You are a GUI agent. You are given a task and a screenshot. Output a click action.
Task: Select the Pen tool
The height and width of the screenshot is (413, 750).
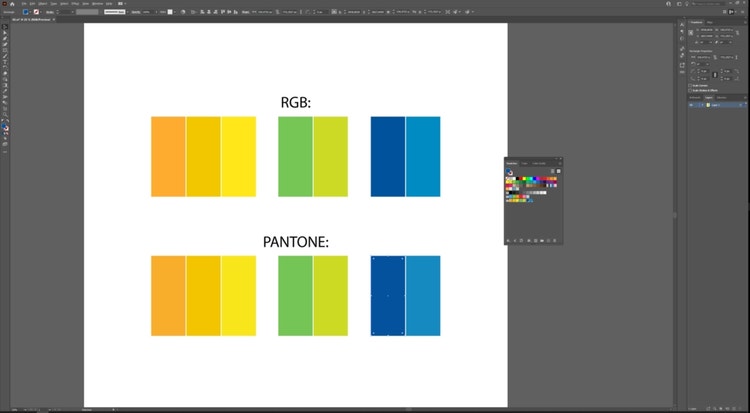pos(5,38)
